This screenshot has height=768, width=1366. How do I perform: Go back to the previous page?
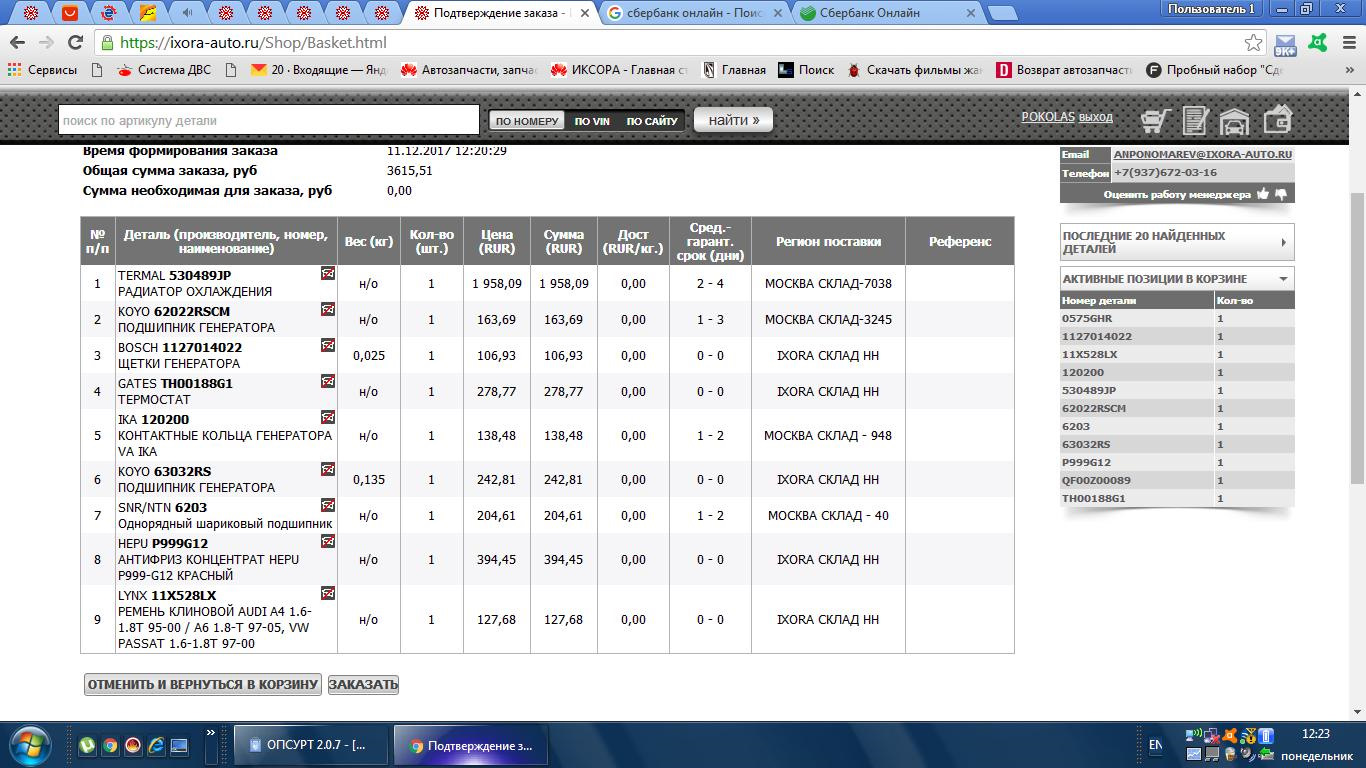17,43
